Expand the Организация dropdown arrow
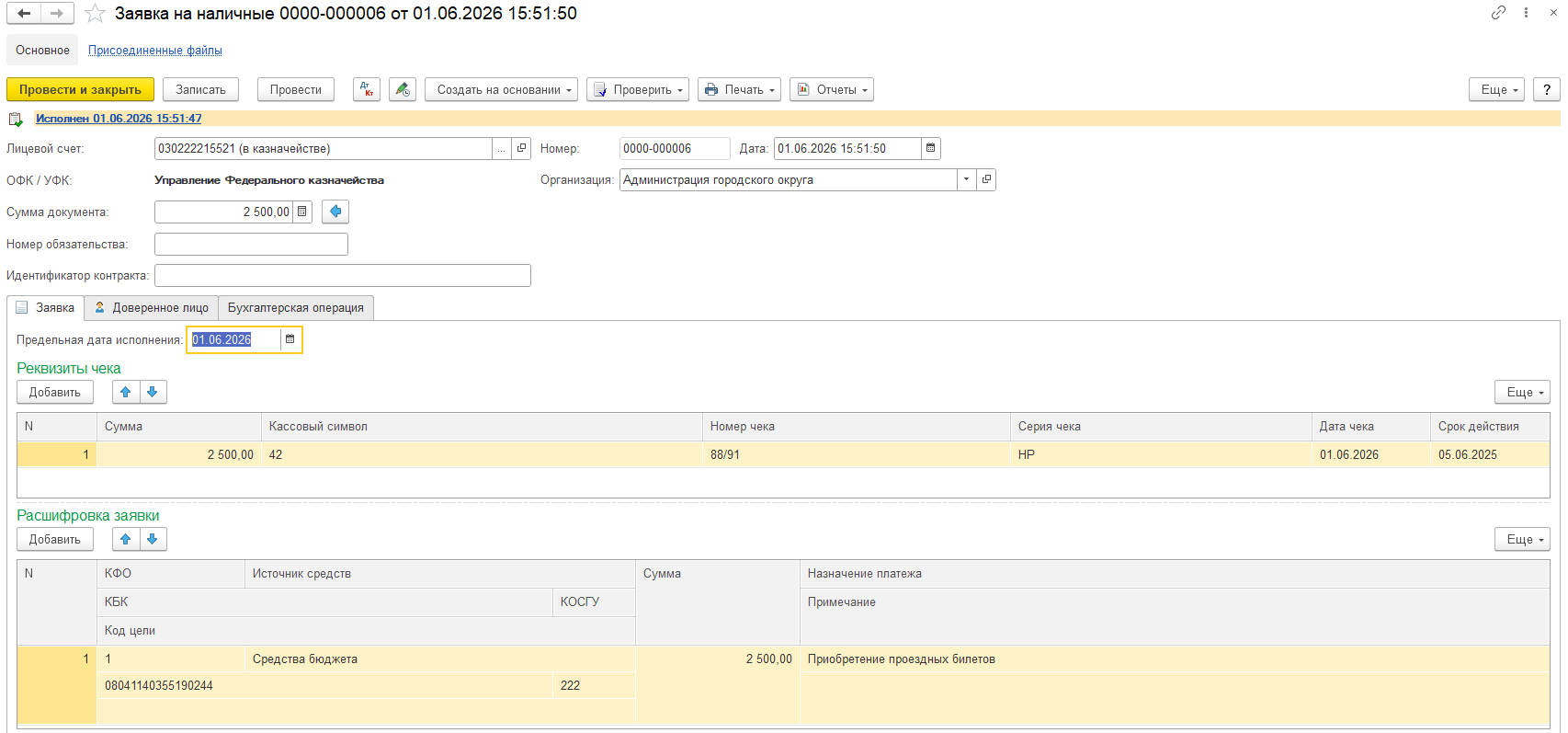This screenshot has height=733, width=1568. click(x=966, y=179)
